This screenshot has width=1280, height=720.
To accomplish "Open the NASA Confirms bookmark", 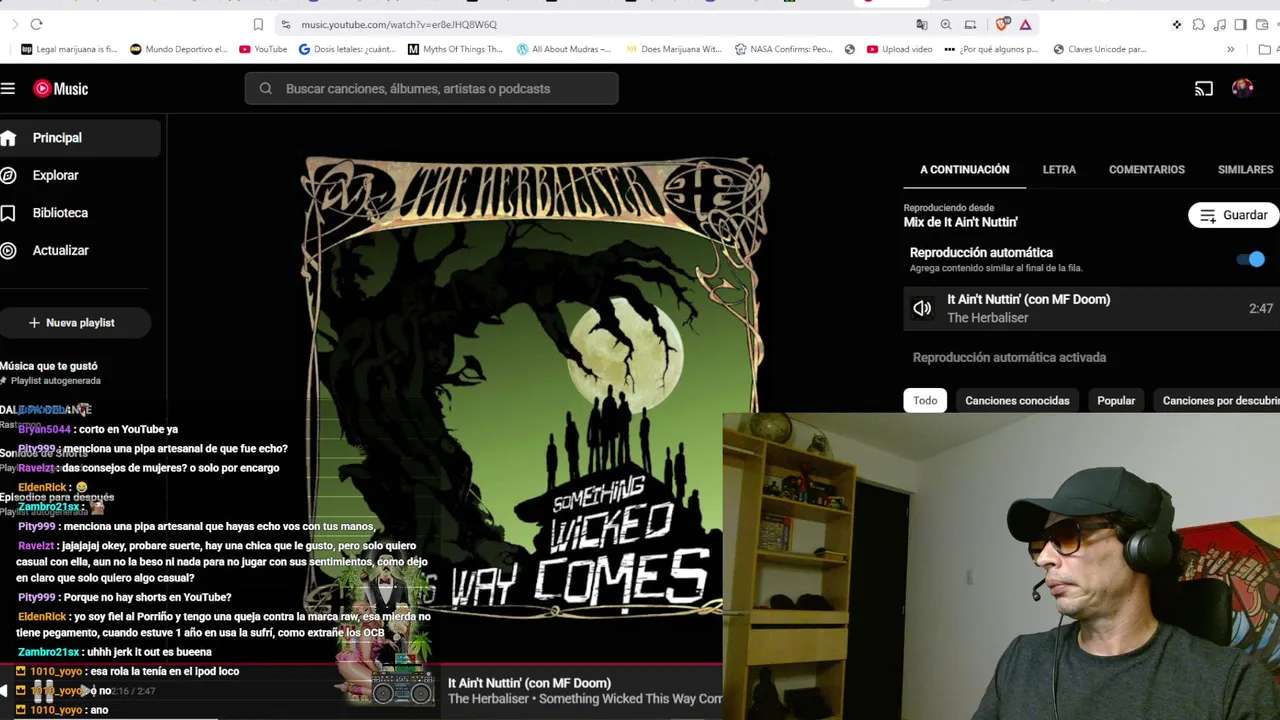I will 783,49.
